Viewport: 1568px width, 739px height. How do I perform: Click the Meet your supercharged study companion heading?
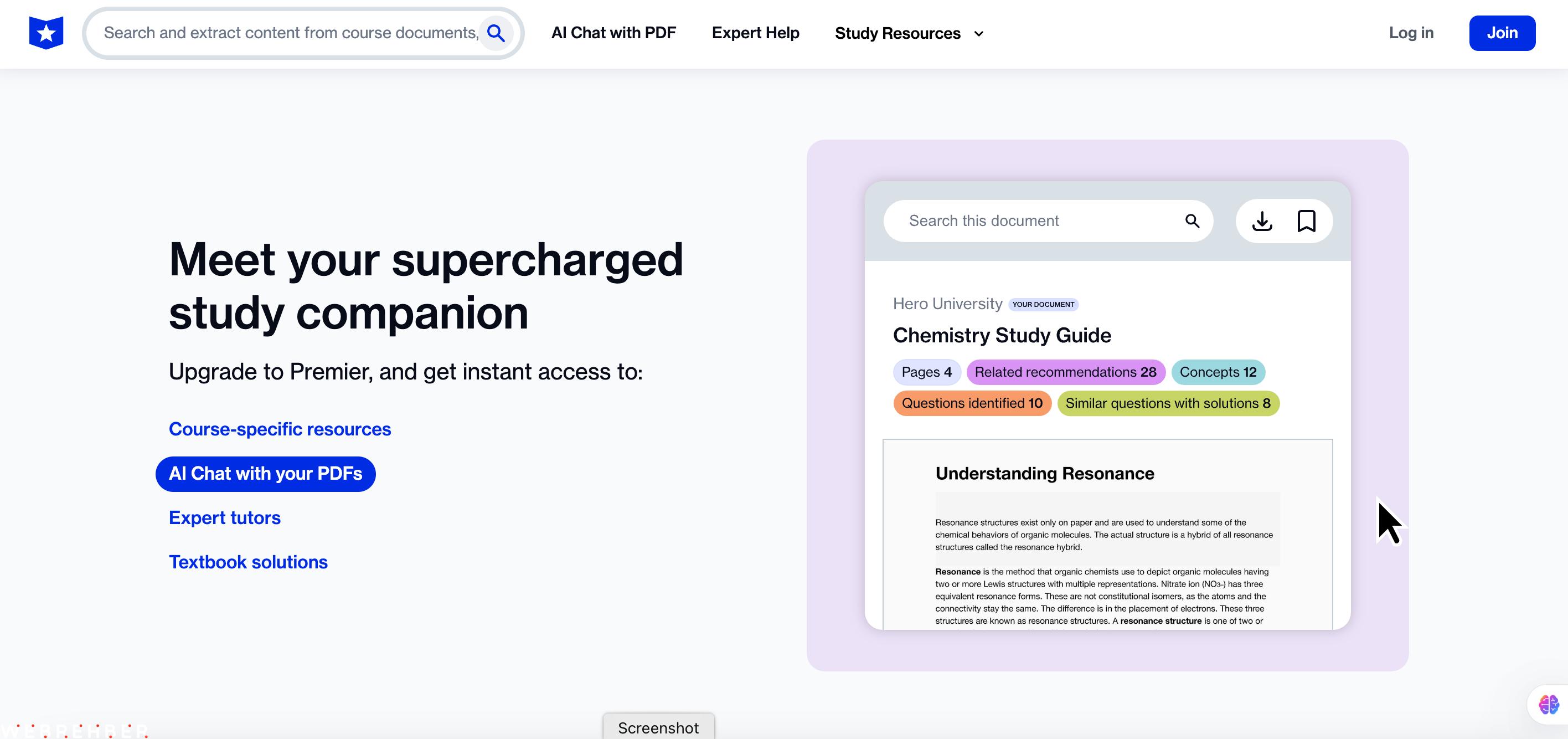click(426, 286)
